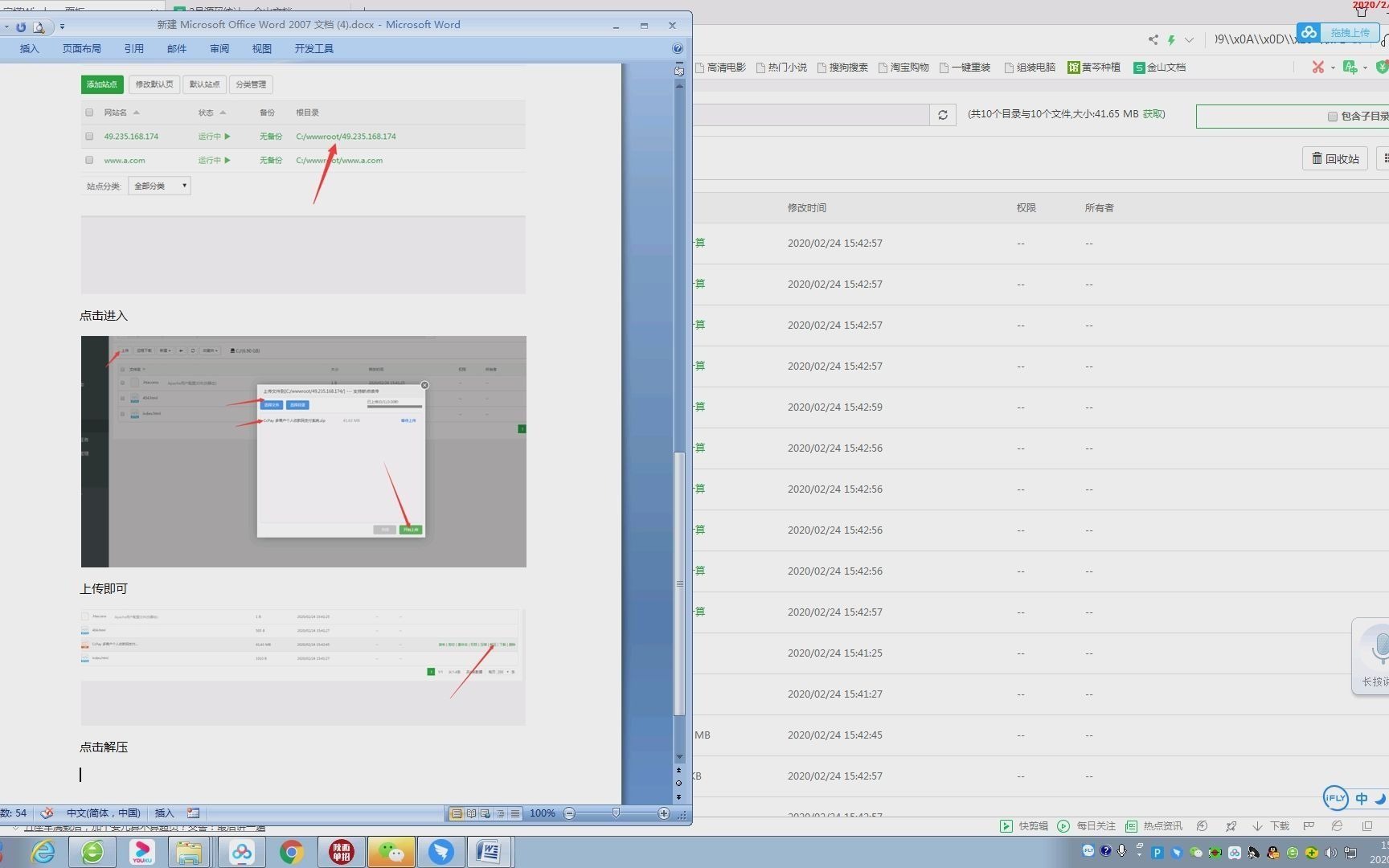Screen dimensions: 1389x868
Task: Switch to Full Screen Reading view
Action: coord(471,813)
